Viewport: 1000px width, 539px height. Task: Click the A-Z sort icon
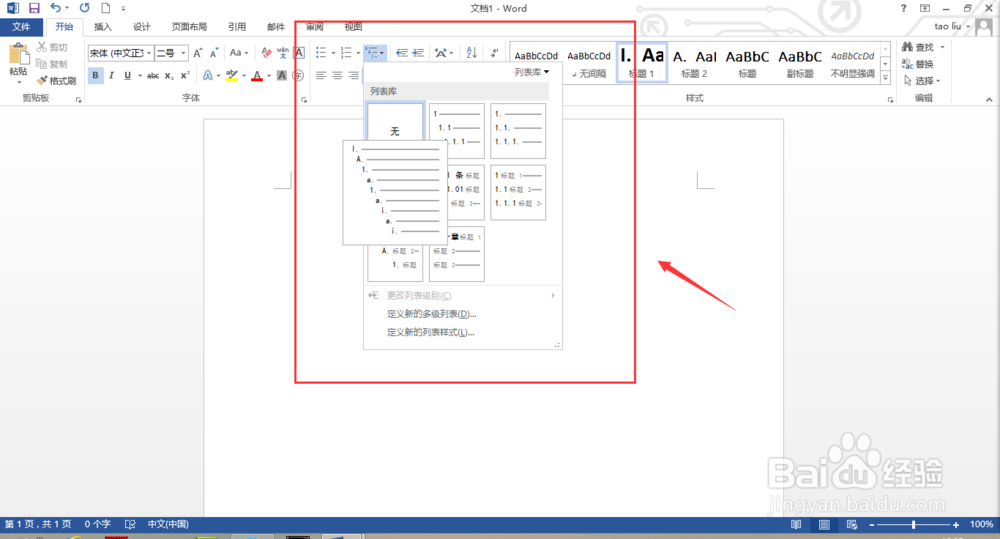pos(471,53)
